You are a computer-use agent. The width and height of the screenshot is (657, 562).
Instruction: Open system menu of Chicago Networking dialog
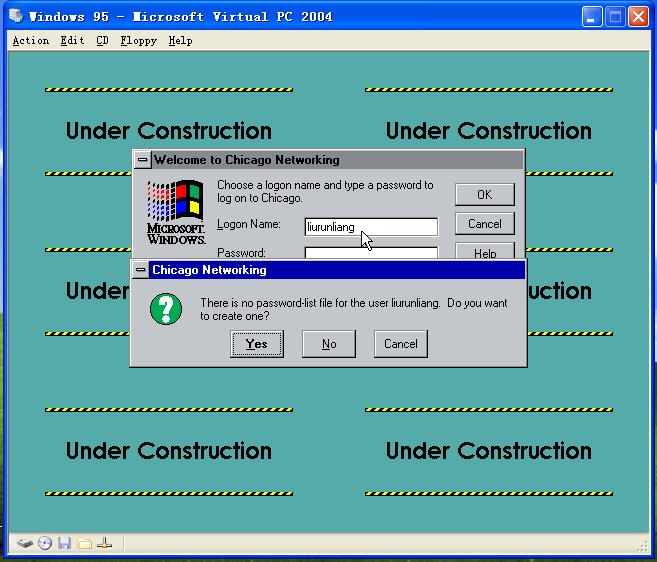pos(141,270)
